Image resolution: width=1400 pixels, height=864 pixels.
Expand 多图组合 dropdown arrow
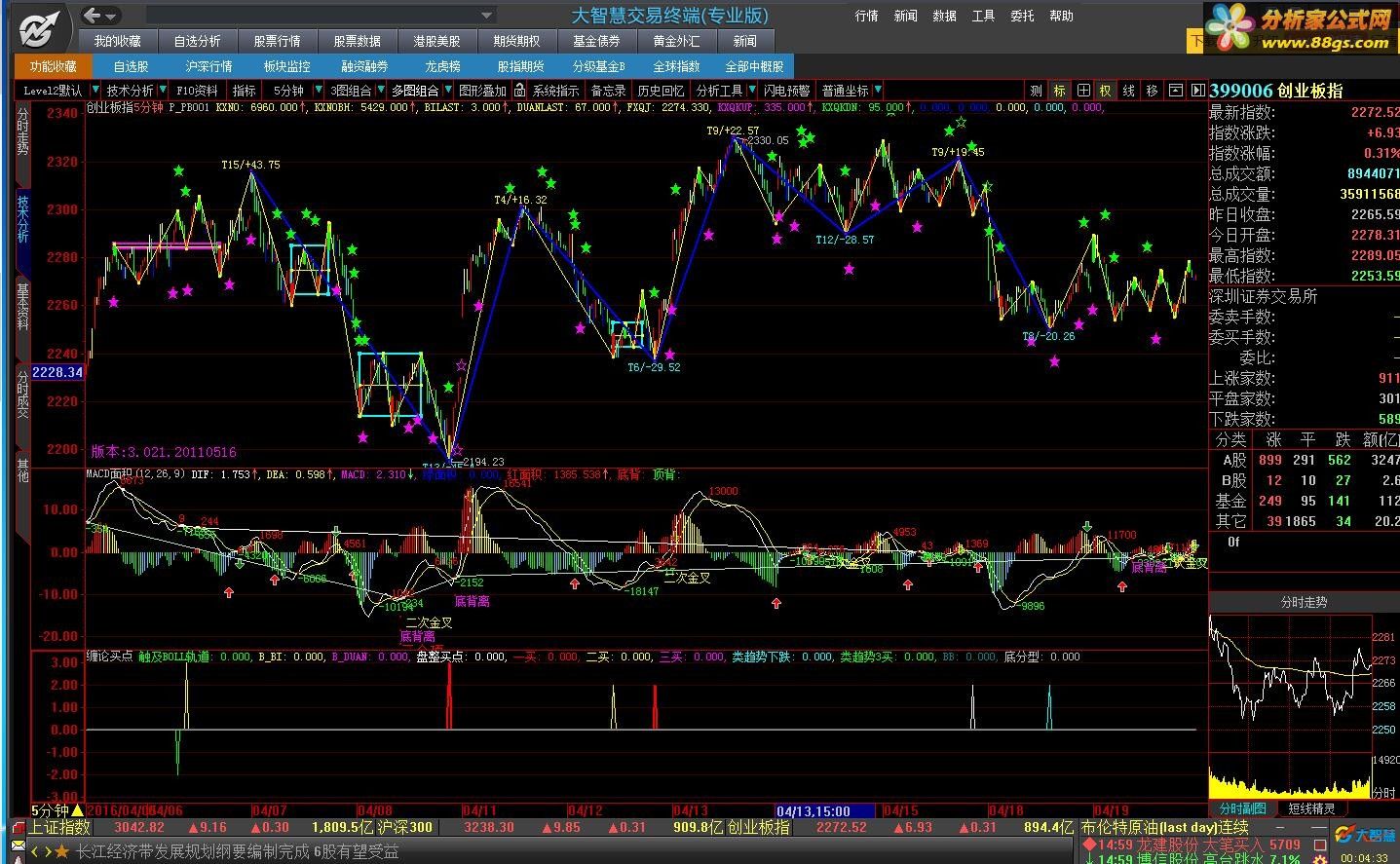tap(447, 91)
